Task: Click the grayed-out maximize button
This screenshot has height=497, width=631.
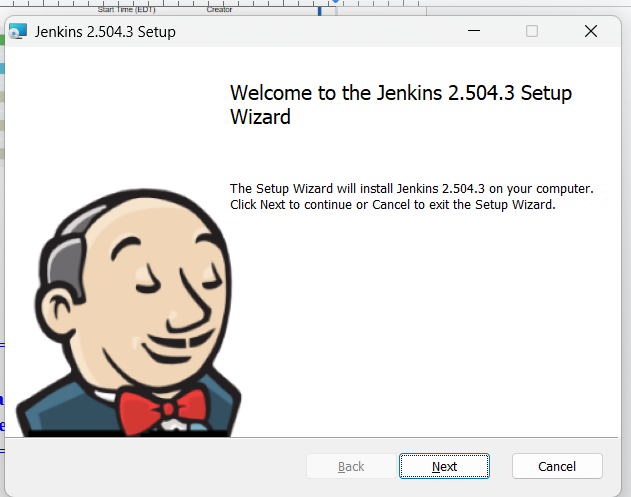Action: pos(532,31)
